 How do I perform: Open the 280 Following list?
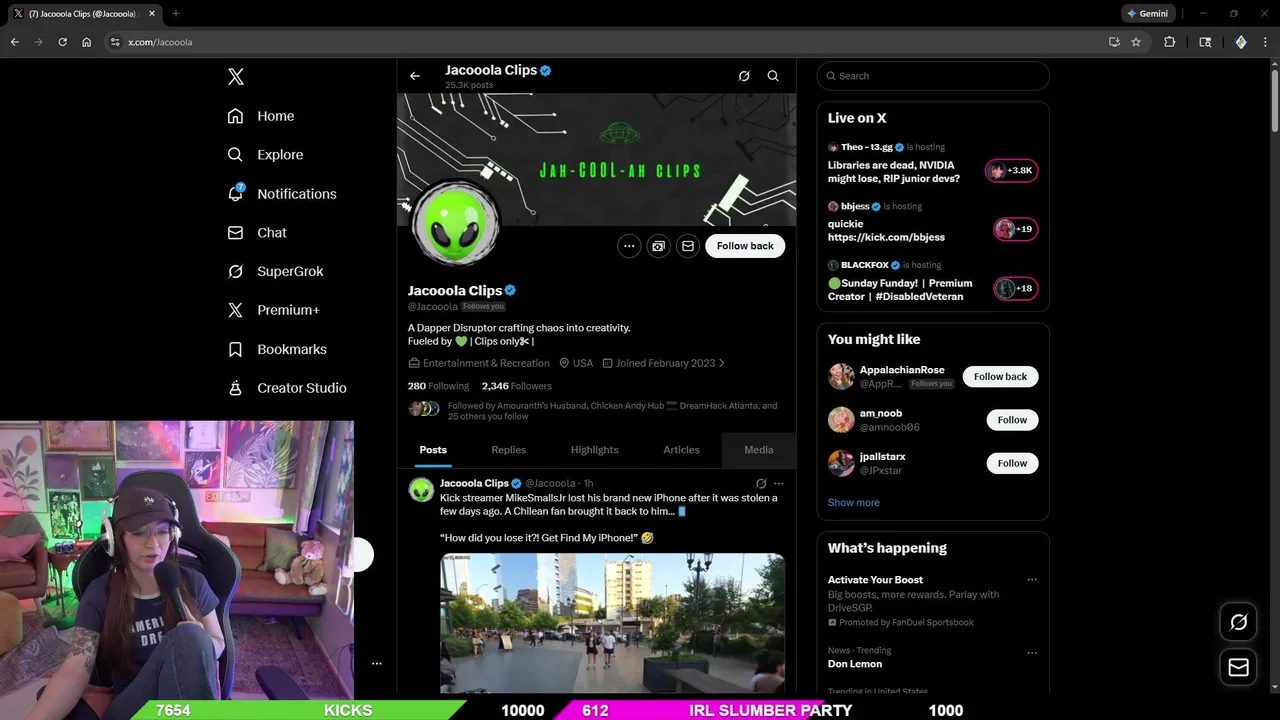pyautogui.click(x=438, y=386)
